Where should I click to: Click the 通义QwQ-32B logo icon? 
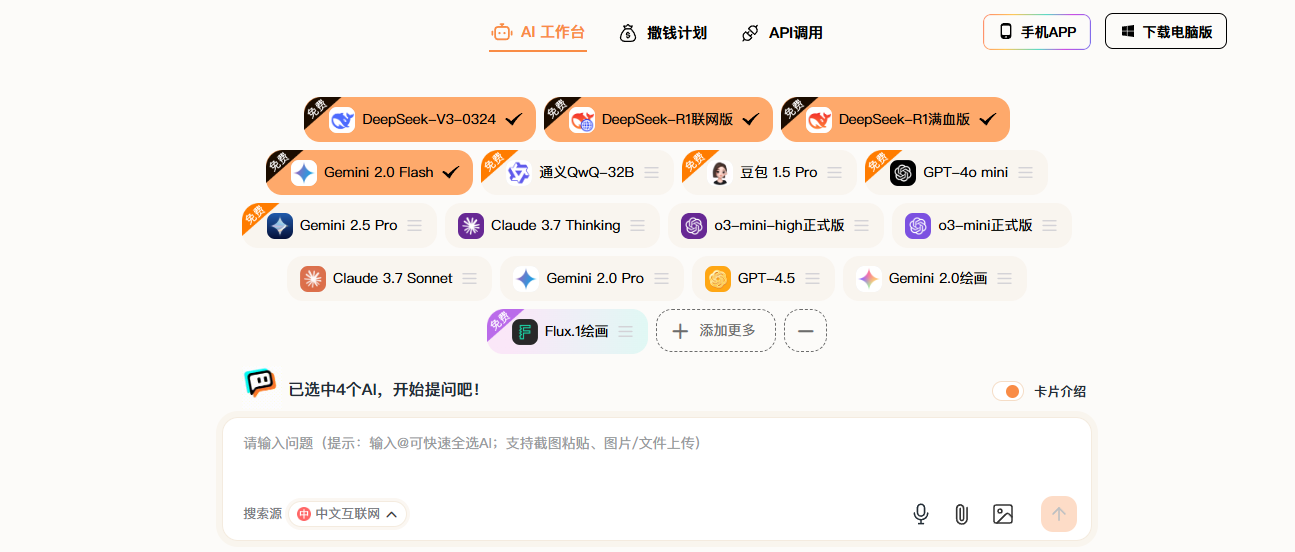coord(519,173)
